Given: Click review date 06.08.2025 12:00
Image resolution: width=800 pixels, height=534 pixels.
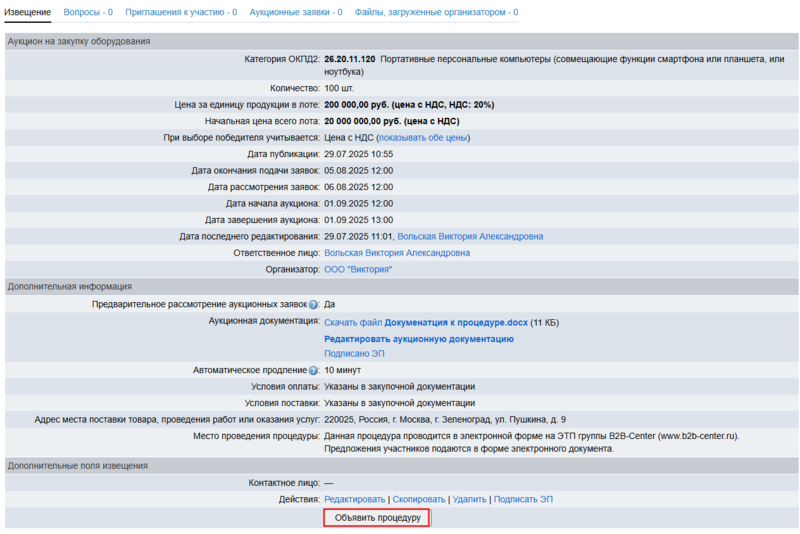Looking at the screenshot, I should (359, 187).
